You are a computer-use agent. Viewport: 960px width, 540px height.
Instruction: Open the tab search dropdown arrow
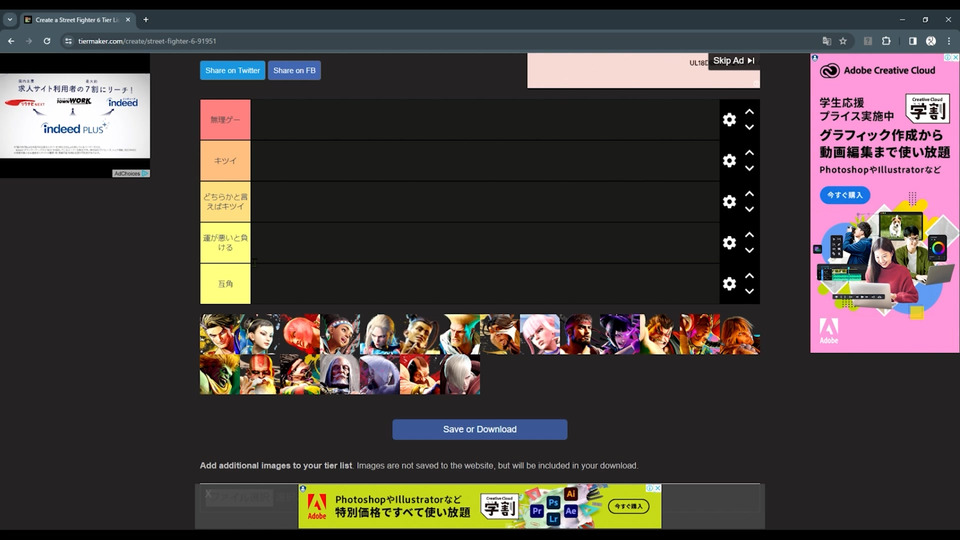(10, 20)
